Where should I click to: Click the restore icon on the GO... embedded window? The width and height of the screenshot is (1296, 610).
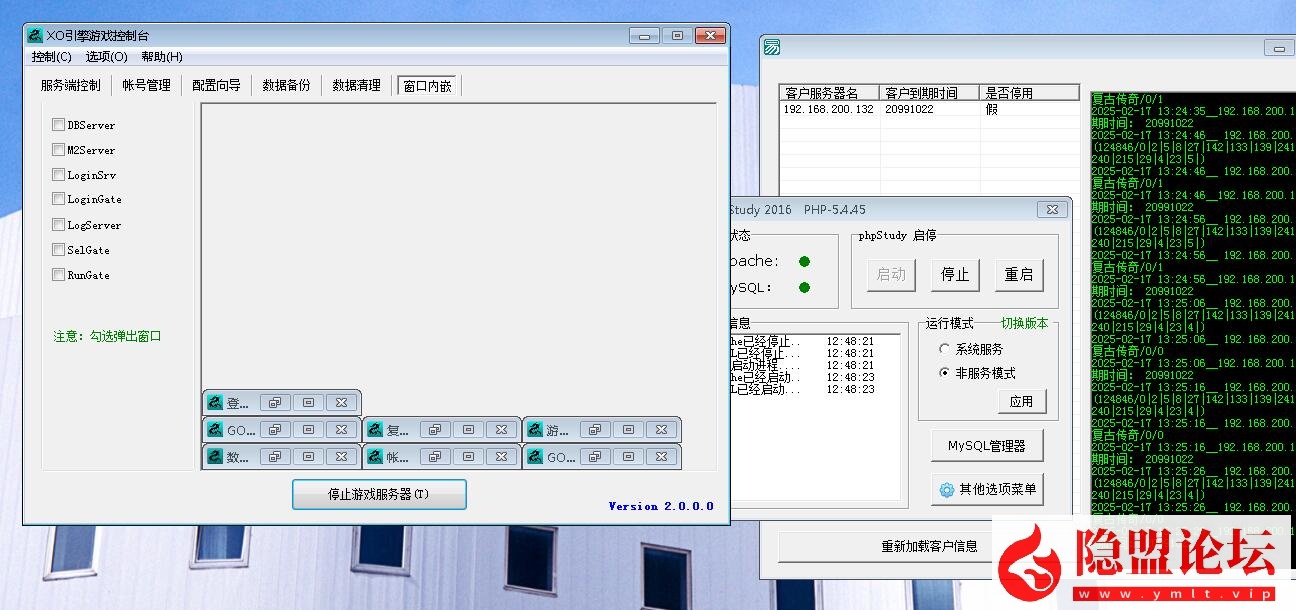274,429
